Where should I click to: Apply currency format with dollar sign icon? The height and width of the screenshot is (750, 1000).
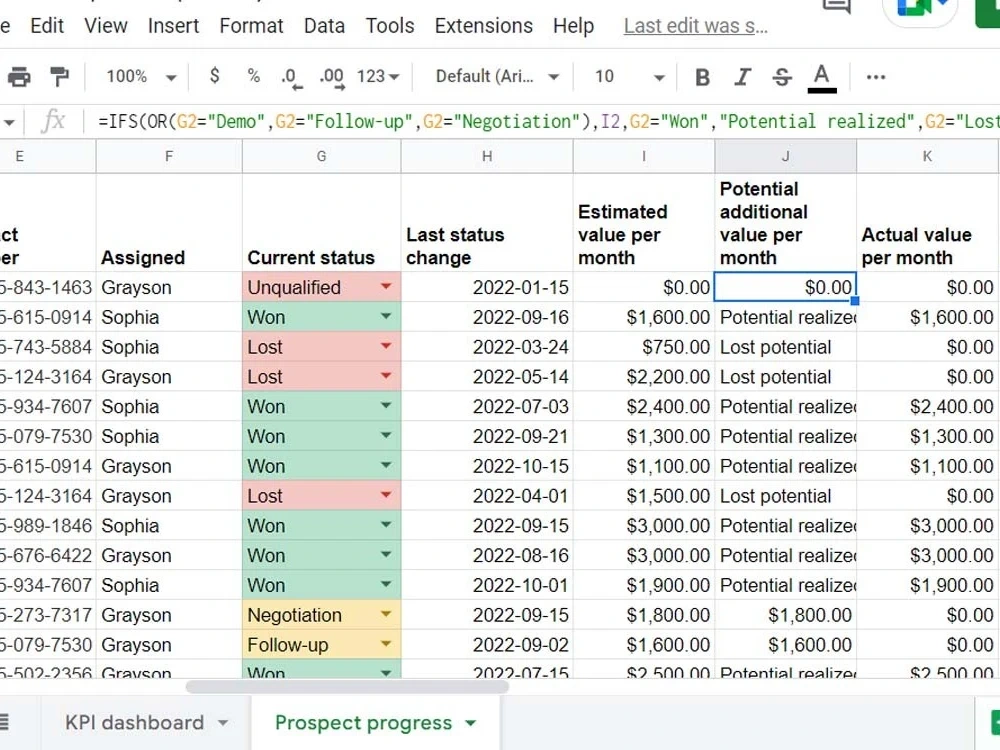215,76
